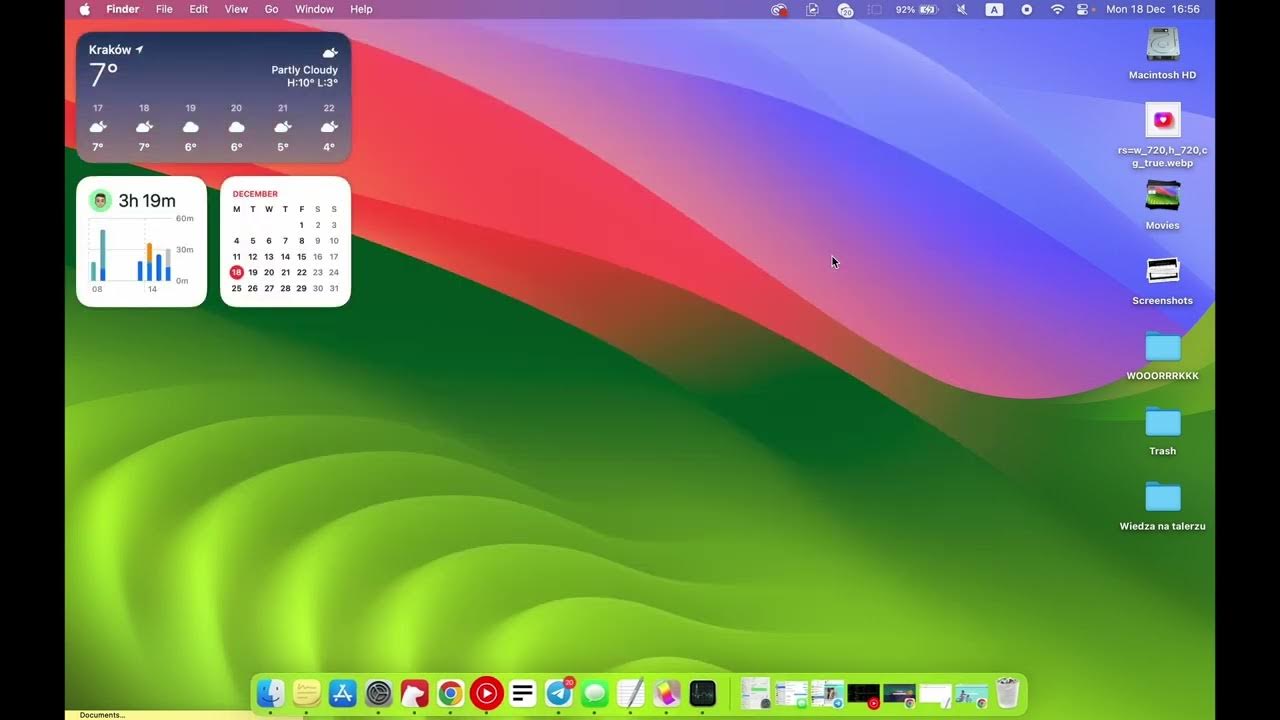Screen dimensions: 1280x720
Task: Toggle Wi-Fi from the menu bar
Action: (1057, 9)
